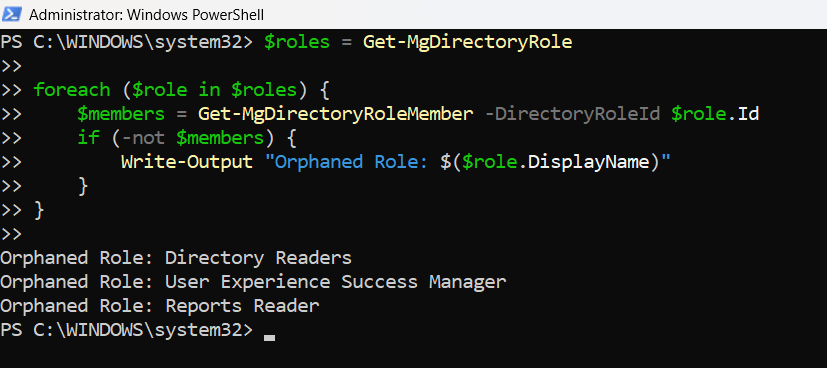Click the foreach keyword

pos(72,90)
